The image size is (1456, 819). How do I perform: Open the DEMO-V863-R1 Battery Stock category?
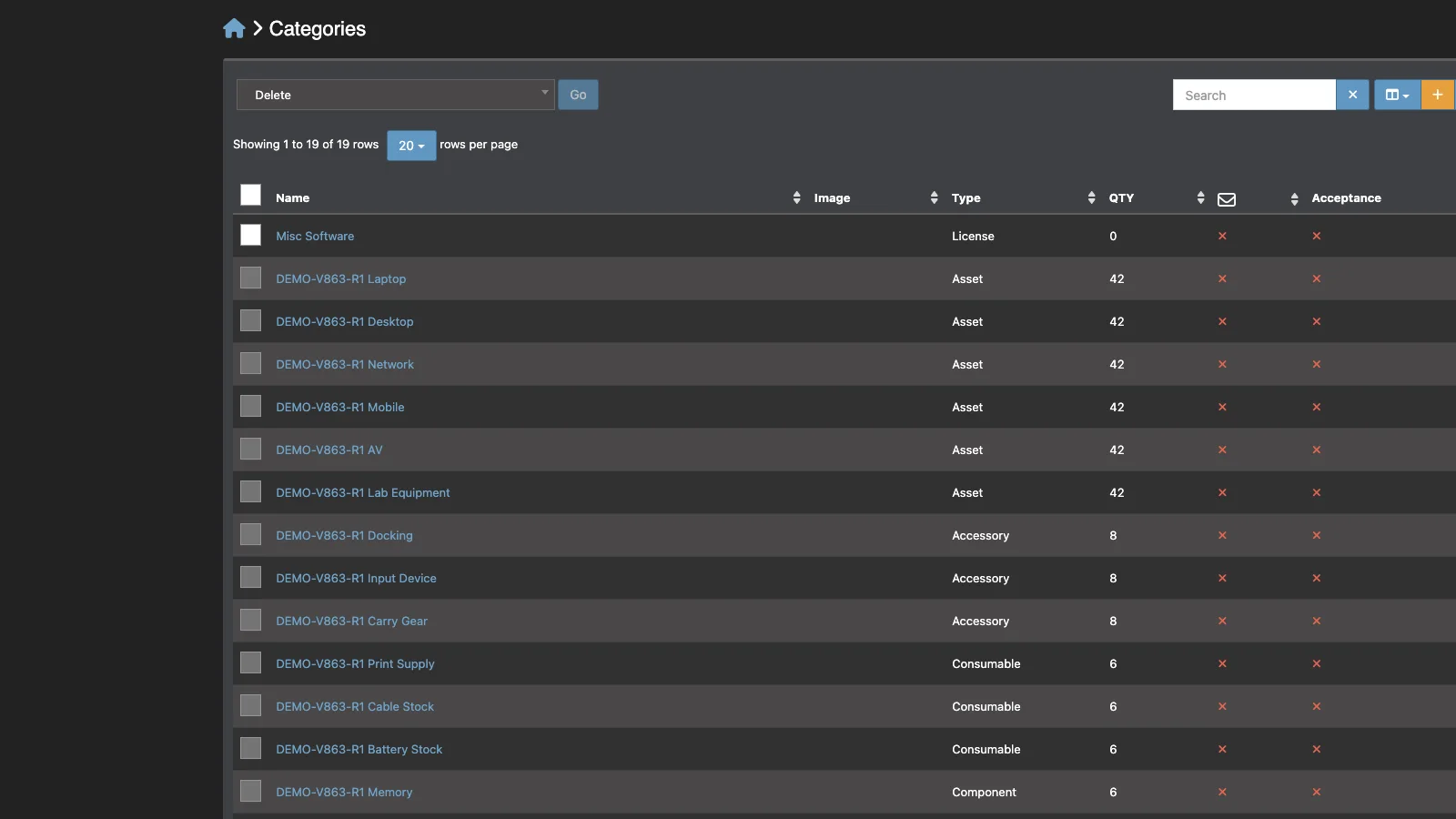pyautogui.click(x=359, y=749)
